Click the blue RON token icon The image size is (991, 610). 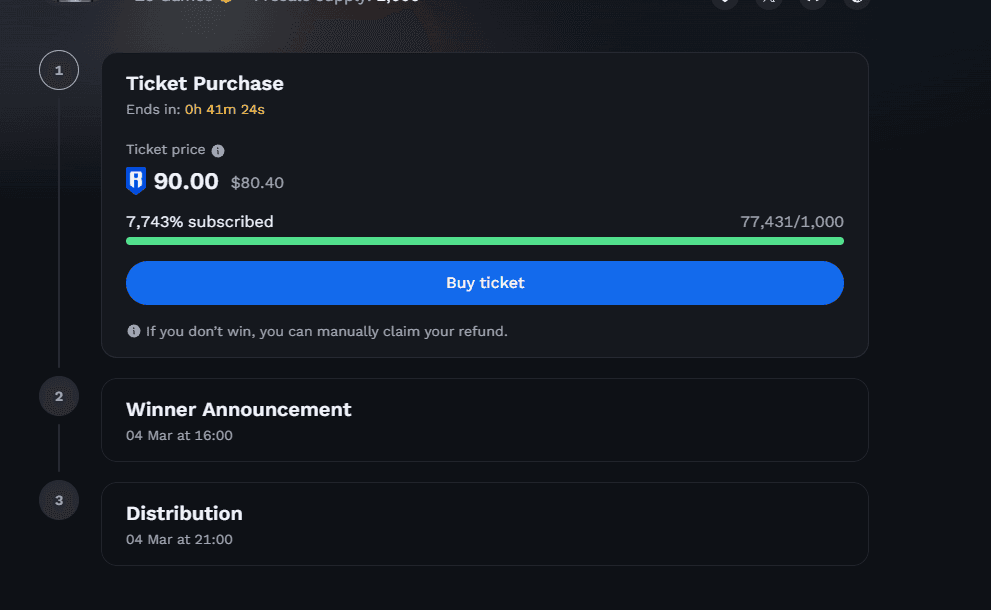point(136,181)
